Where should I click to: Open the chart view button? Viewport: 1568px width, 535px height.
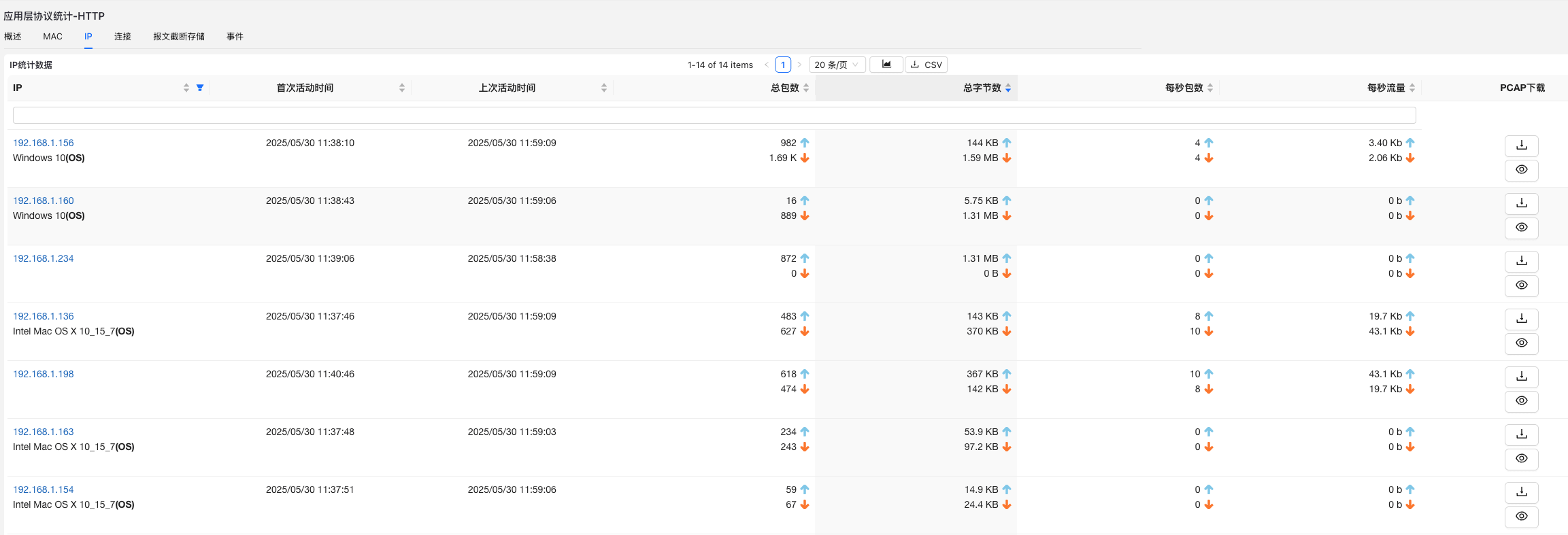886,65
